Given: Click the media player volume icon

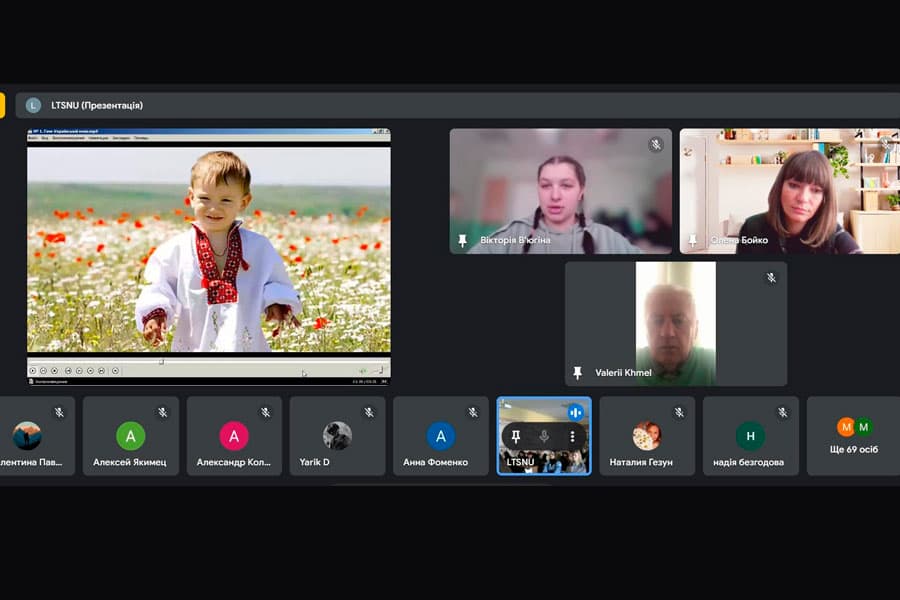Looking at the screenshot, I should (x=363, y=371).
